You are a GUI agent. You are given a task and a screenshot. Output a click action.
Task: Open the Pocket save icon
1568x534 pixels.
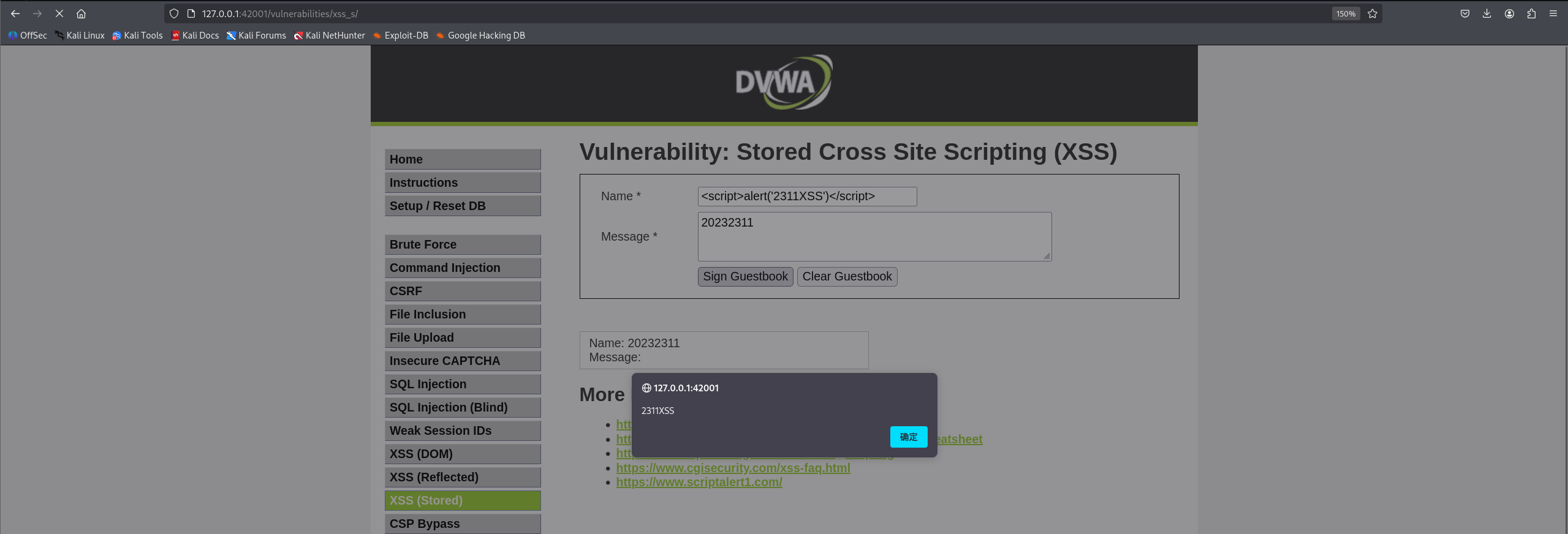pos(1465,13)
